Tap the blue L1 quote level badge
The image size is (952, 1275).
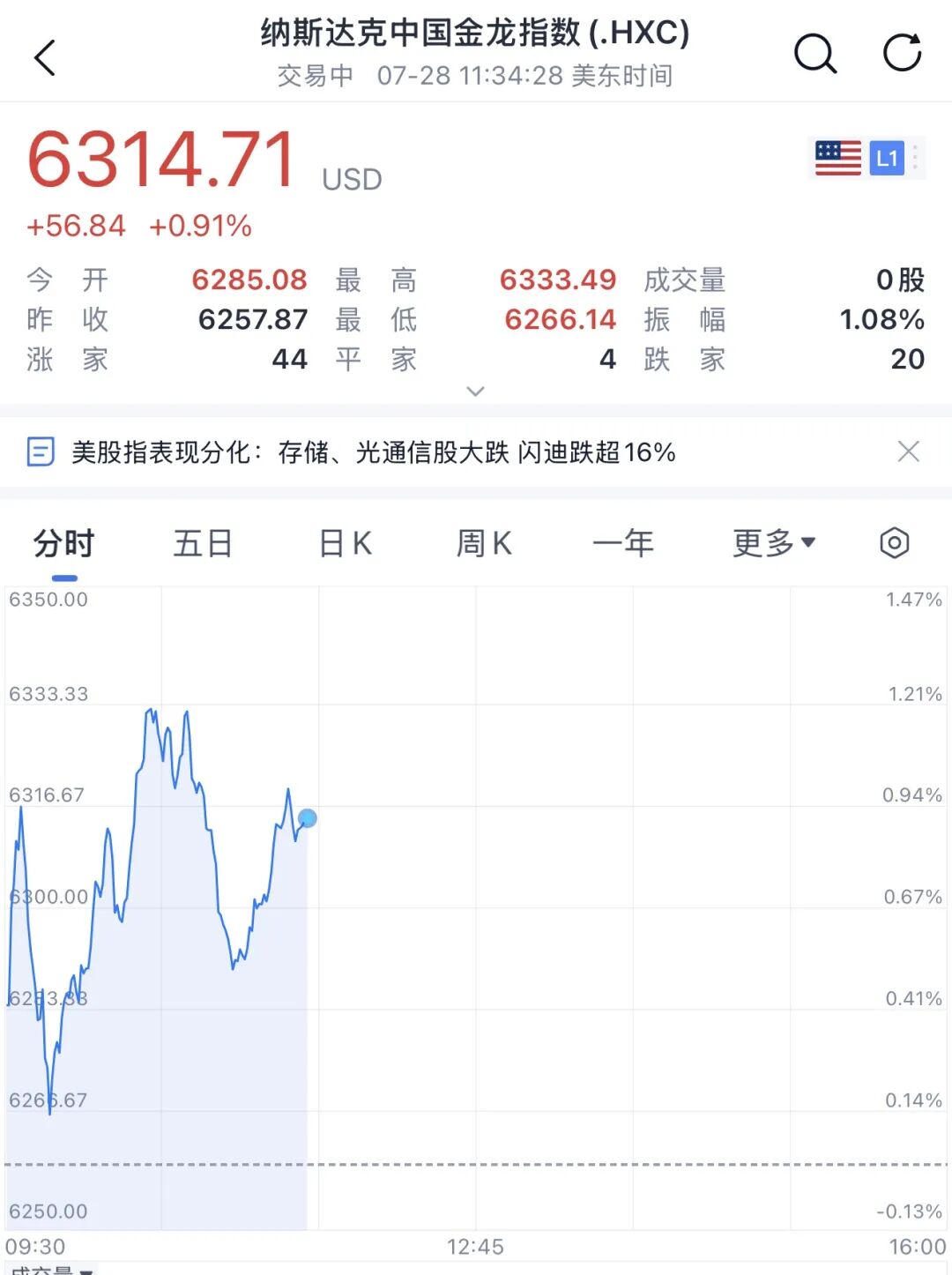(x=887, y=159)
